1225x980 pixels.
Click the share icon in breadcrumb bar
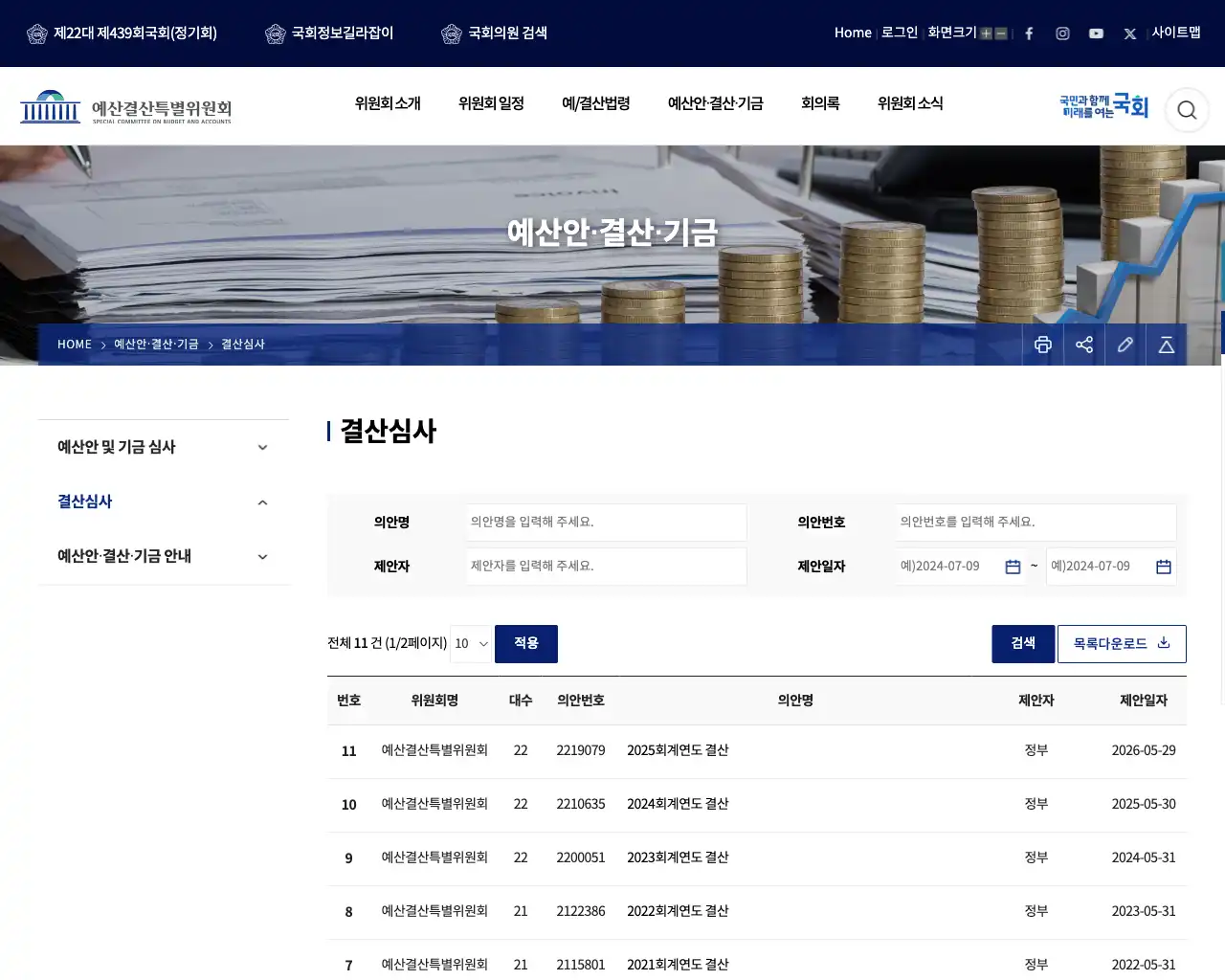click(x=1084, y=345)
